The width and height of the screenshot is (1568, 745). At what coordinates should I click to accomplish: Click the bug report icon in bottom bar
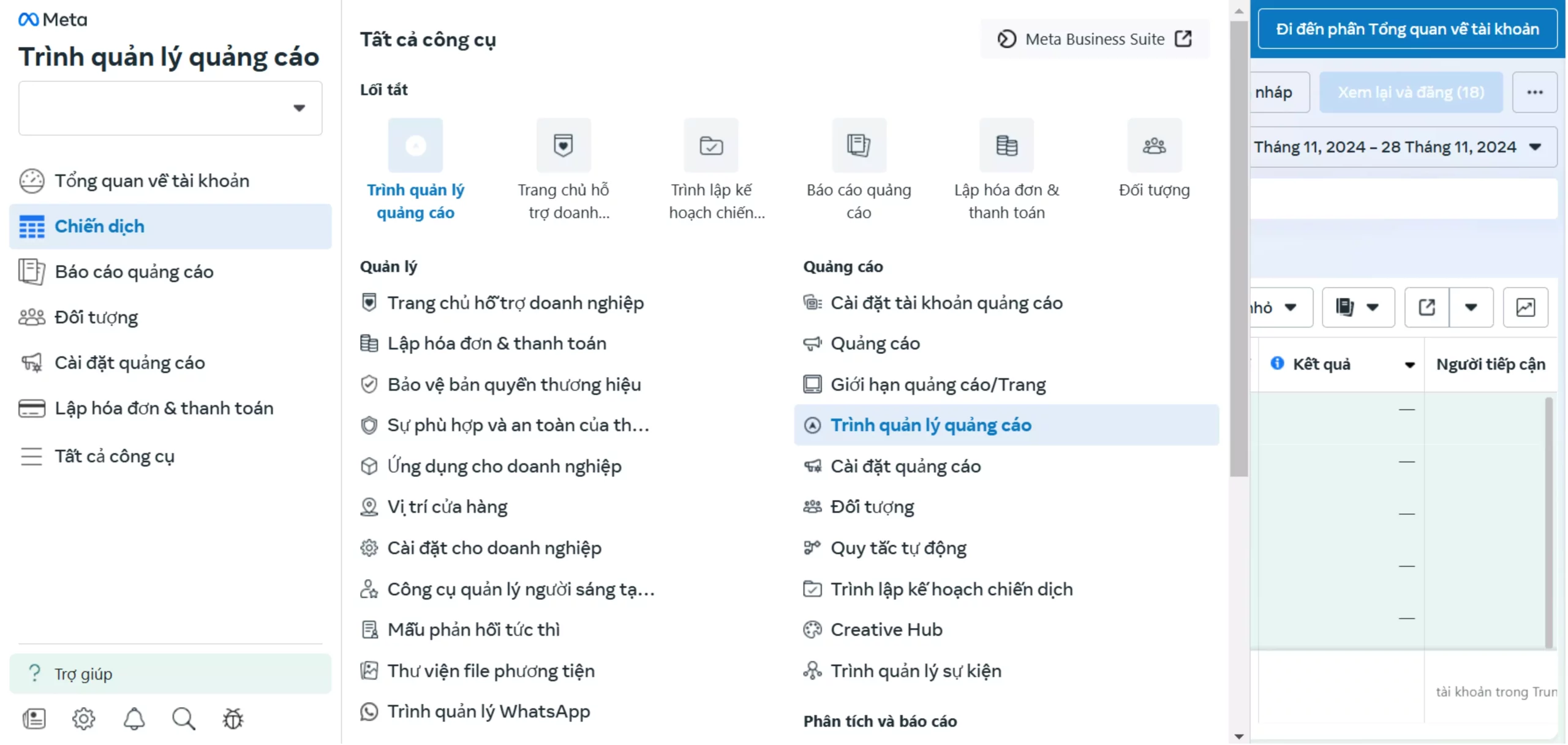tap(233, 719)
